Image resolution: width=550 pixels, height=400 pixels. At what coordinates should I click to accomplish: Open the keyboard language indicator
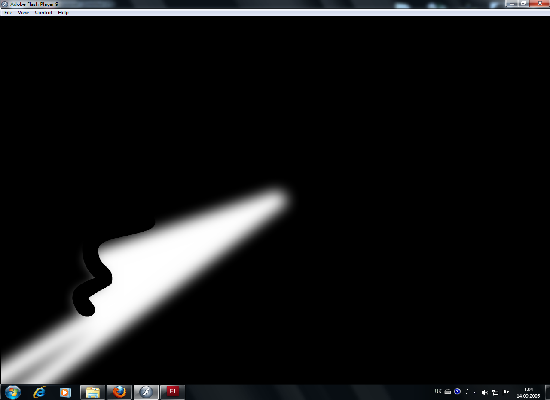438,391
